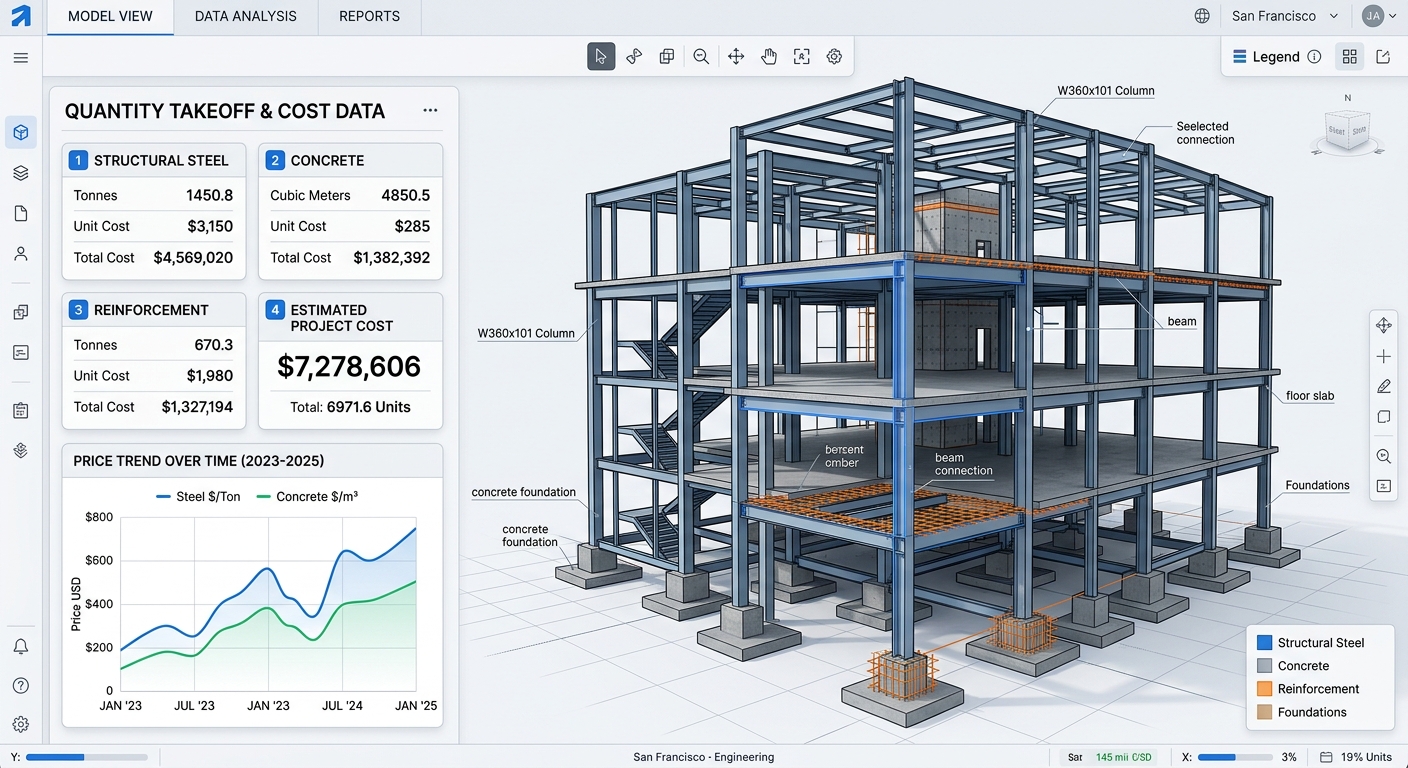
Task: Click the globe language icon
Action: pos(1202,16)
